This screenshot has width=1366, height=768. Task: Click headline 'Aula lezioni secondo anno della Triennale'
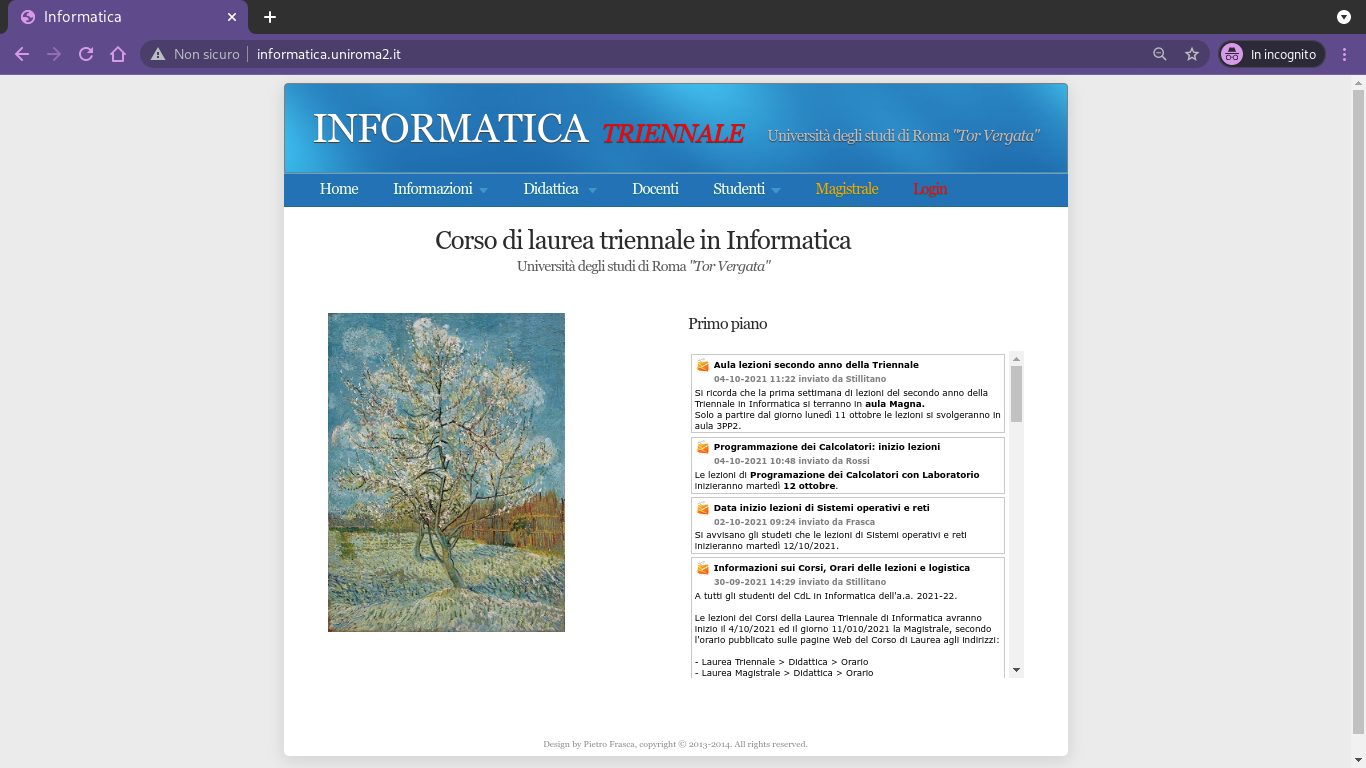816,365
